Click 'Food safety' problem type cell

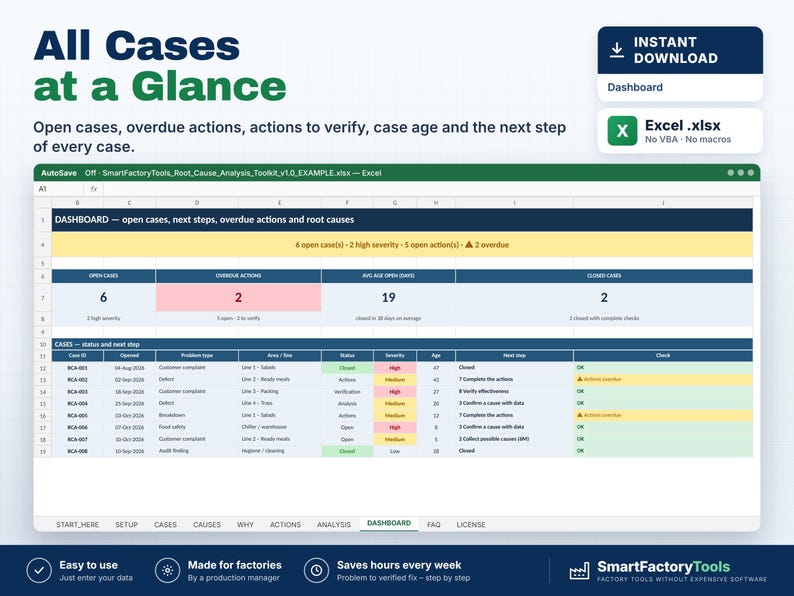tap(197, 427)
